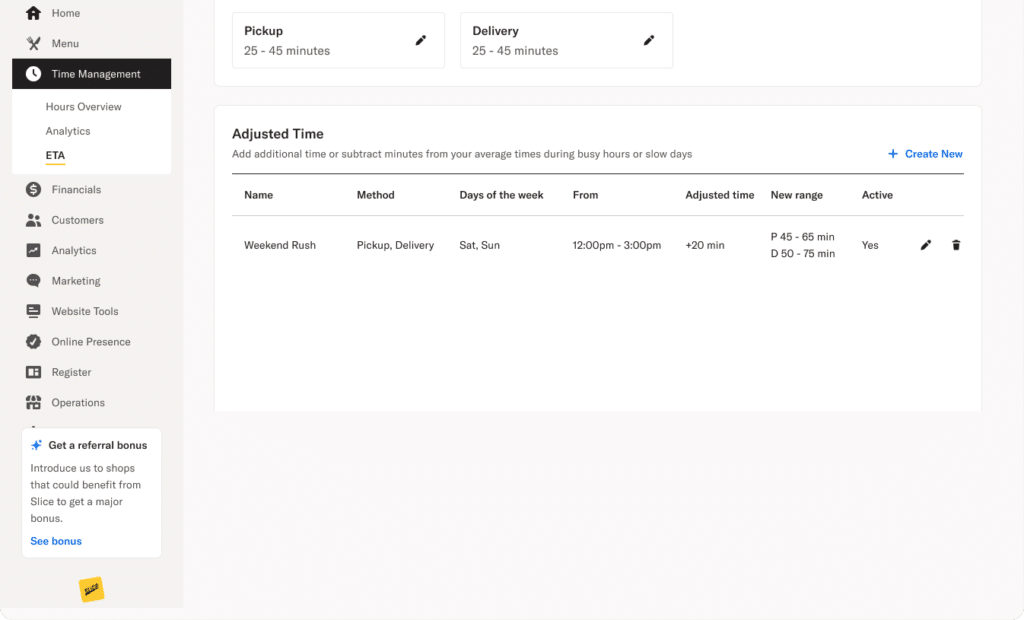This screenshot has width=1024, height=620.
Task: Click the Weekend Rush name cell
Action: pos(280,245)
